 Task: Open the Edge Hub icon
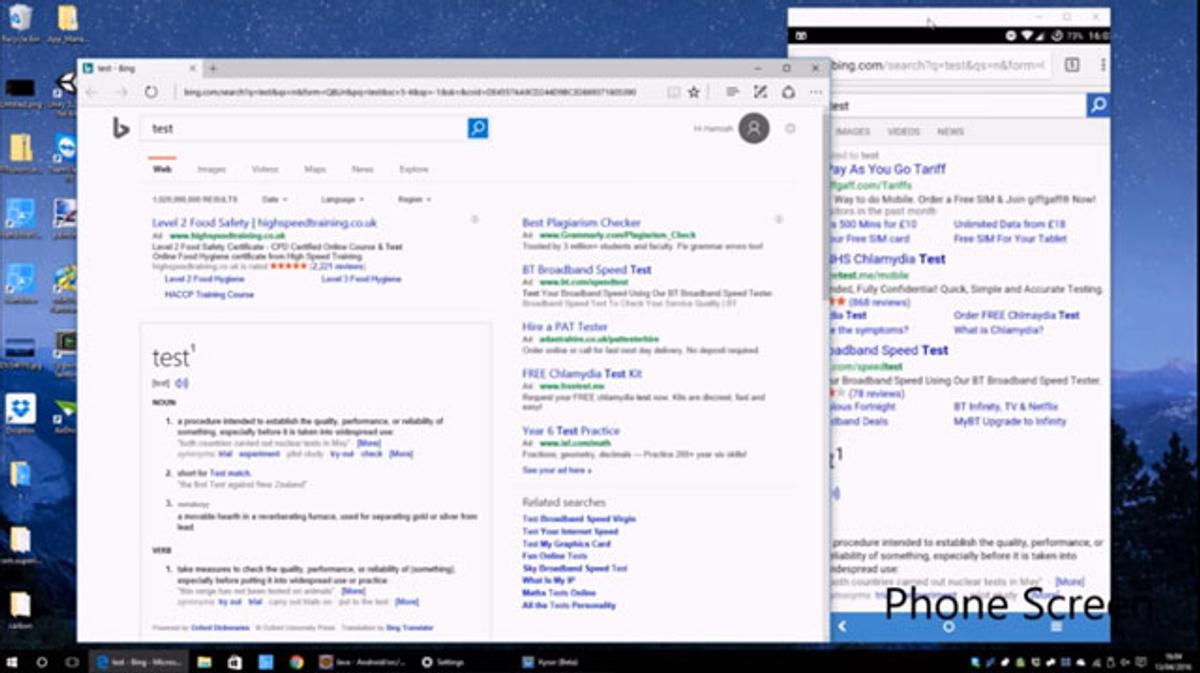click(x=733, y=92)
